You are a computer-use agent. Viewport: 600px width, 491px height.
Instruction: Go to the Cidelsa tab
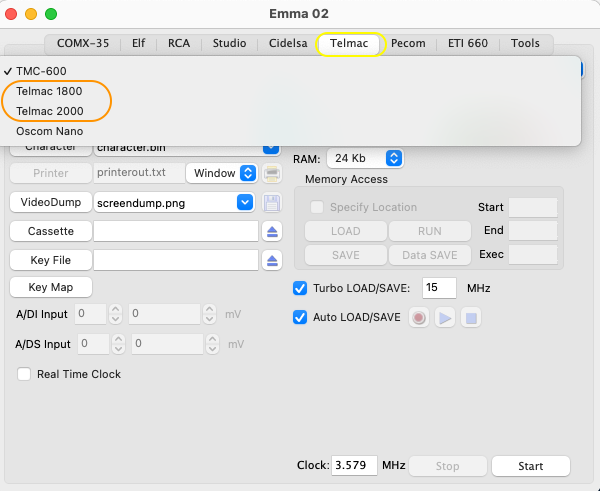click(288, 43)
